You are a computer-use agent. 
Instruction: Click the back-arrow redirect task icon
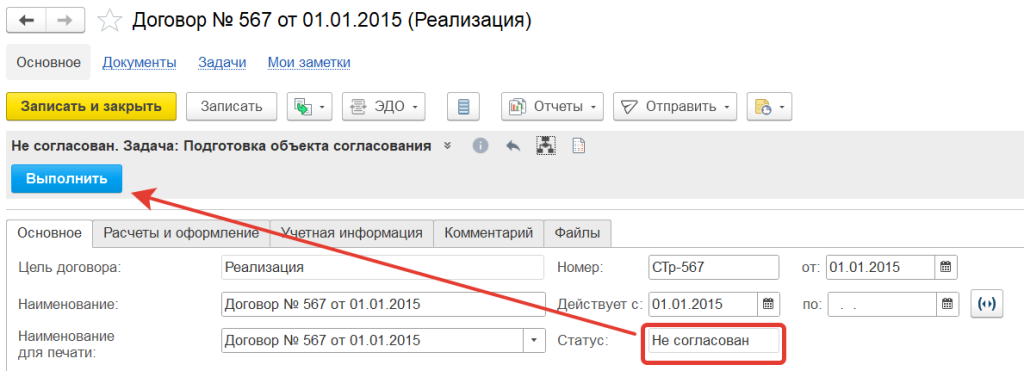(x=513, y=146)
